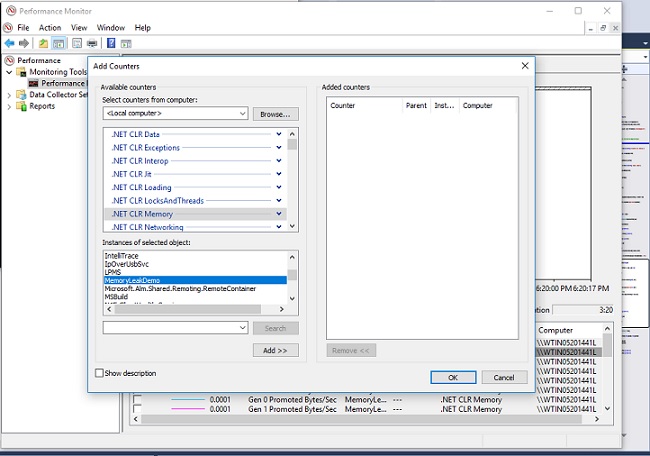Toggle the Gen 1 Promoted Bytes/Sec show checkbox
Image resolution: width=650 pixels, height=456 pixels.
(x=137, y=409)
